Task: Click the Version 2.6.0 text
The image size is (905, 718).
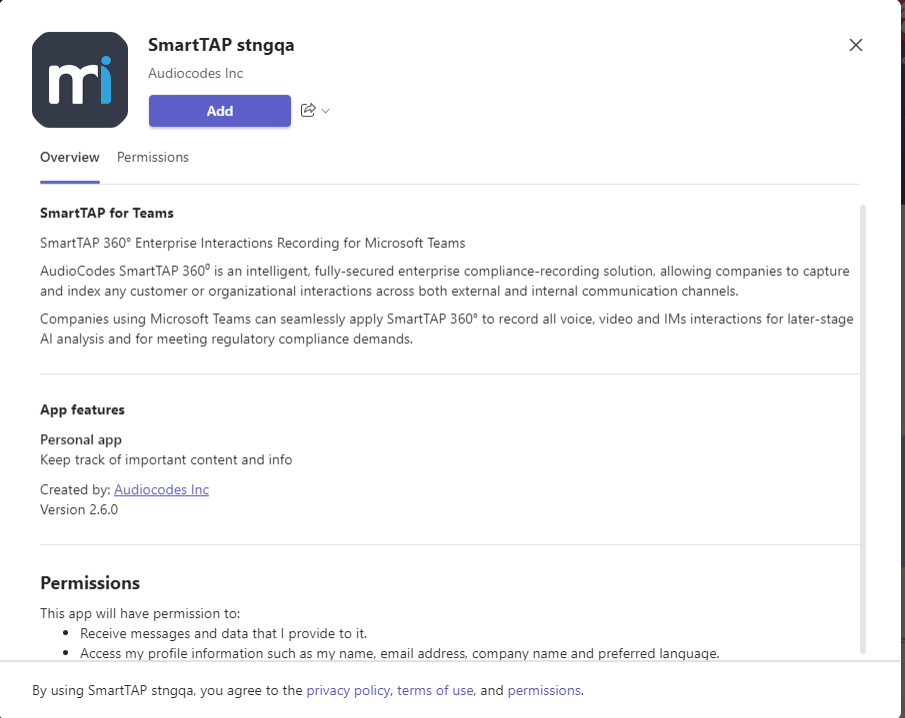Action: 79,510
